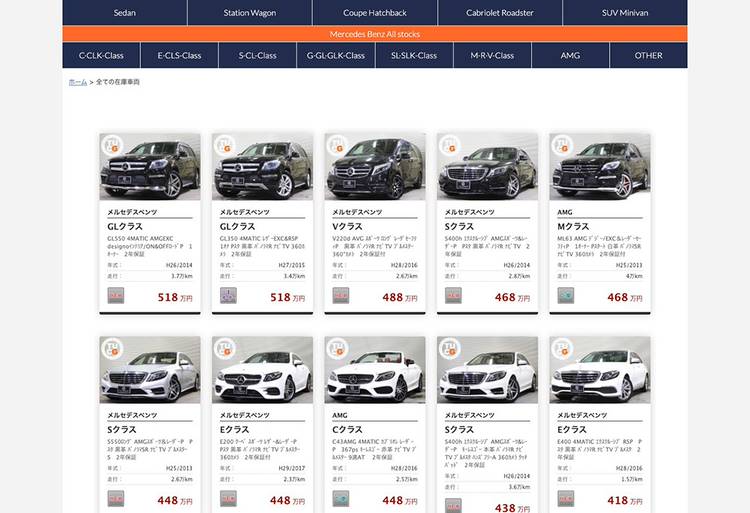Click the ホーム breadcrumb link
This screenshot has height=513, width=750.
77,82
